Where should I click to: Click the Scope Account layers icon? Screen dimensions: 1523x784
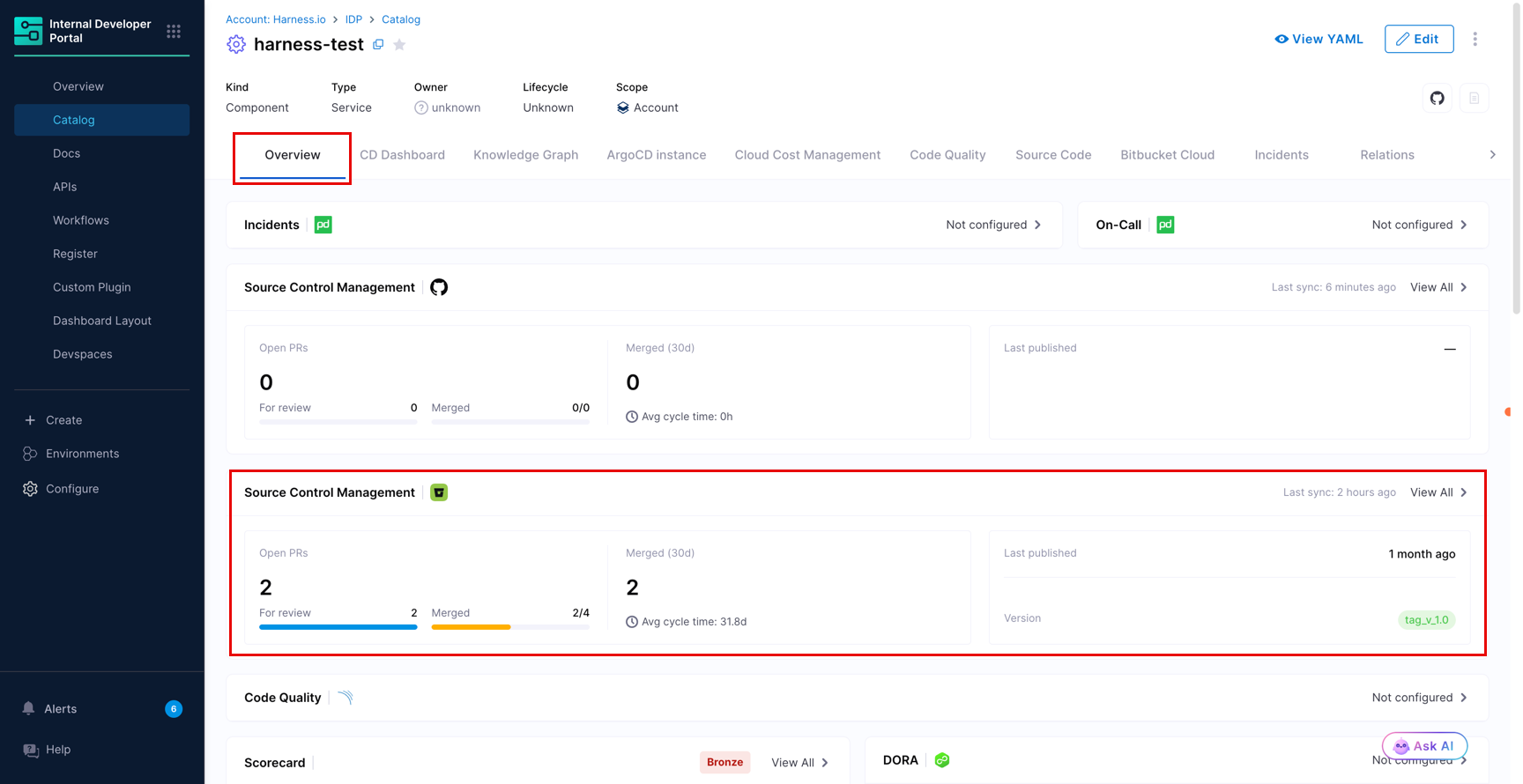click(x=623, y=107)
